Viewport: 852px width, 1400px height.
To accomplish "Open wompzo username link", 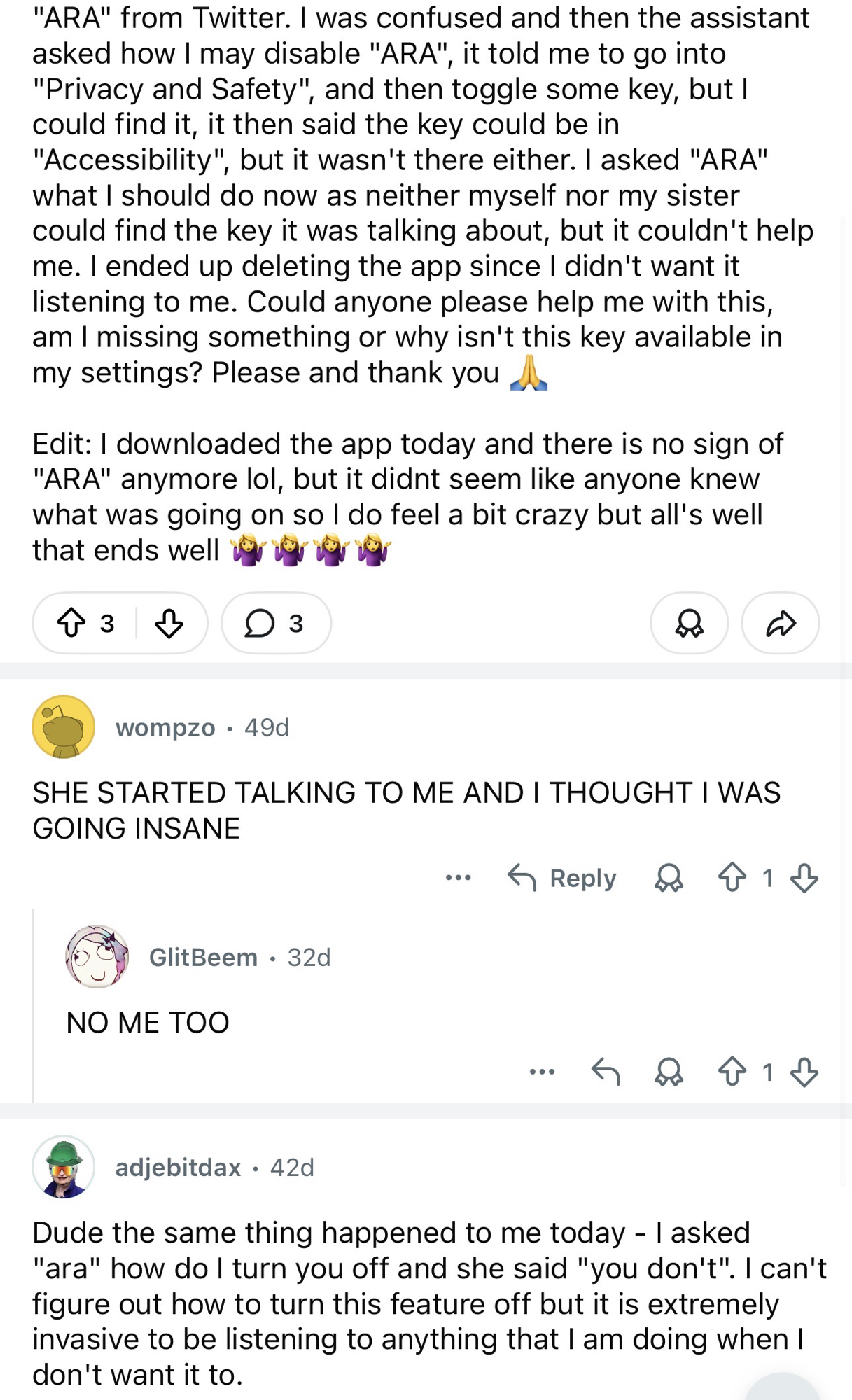I will (x=165, y=728).
